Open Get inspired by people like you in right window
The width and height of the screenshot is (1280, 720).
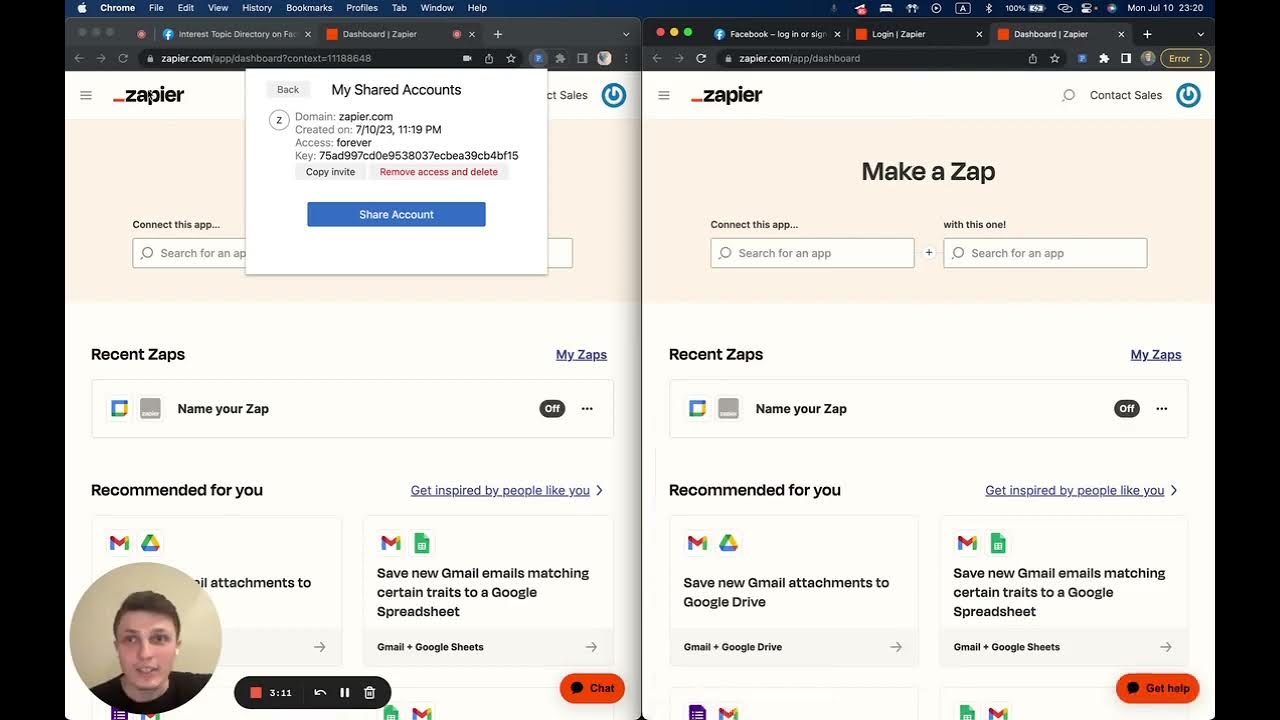click(x=1081, y=490)
